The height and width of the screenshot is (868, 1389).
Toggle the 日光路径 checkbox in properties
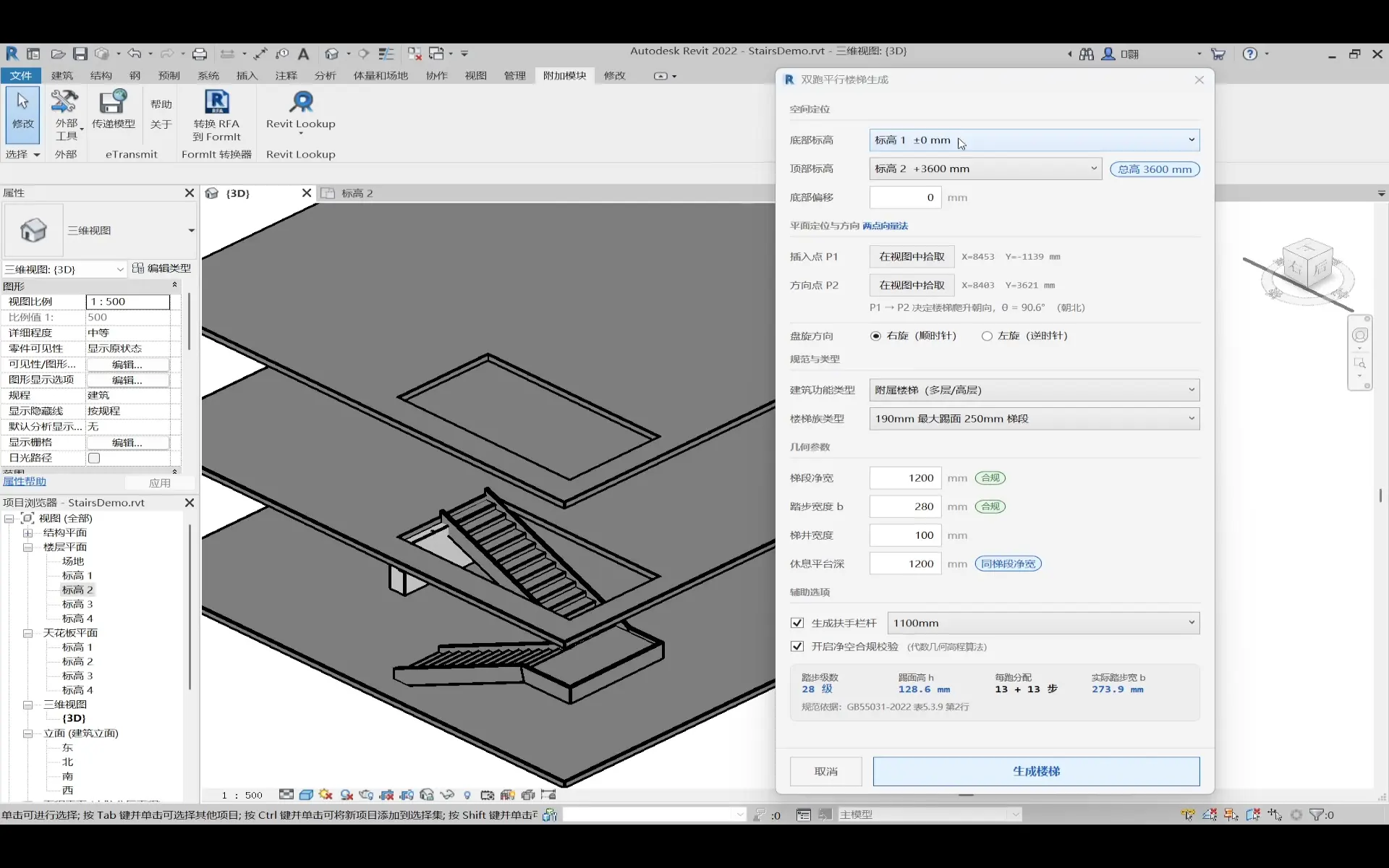coord(94,458)
